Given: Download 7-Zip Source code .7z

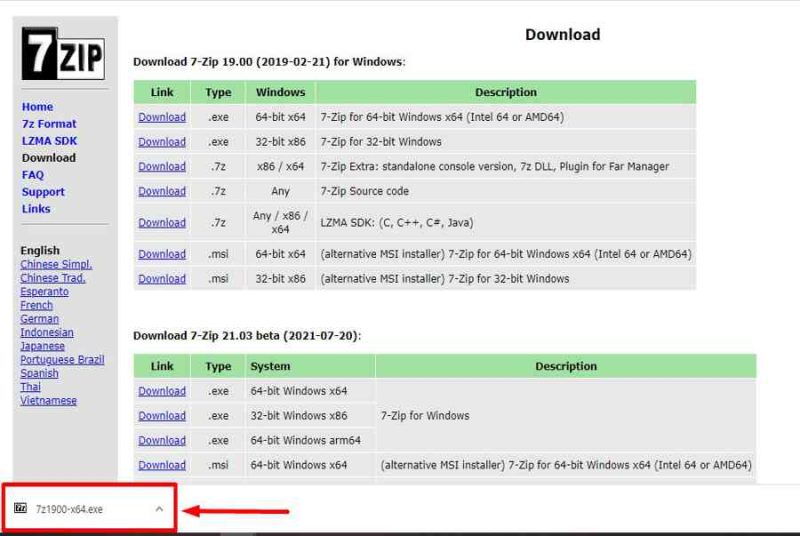Looking at the screenshot, I should [162, 191].
